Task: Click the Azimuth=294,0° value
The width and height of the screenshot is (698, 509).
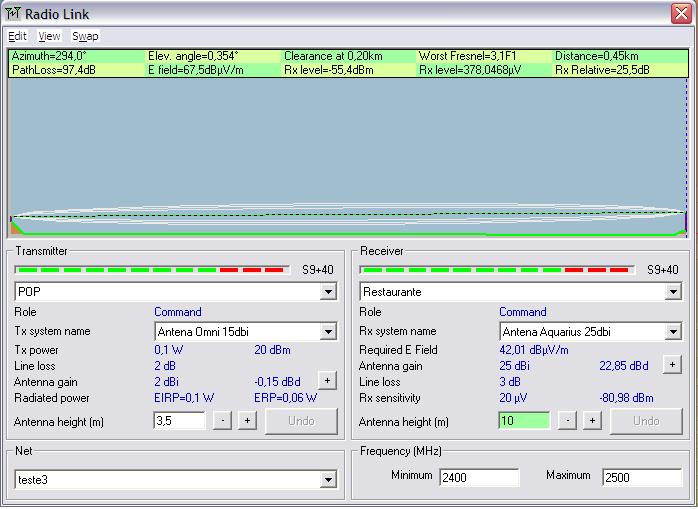Action: coord(49,56)
